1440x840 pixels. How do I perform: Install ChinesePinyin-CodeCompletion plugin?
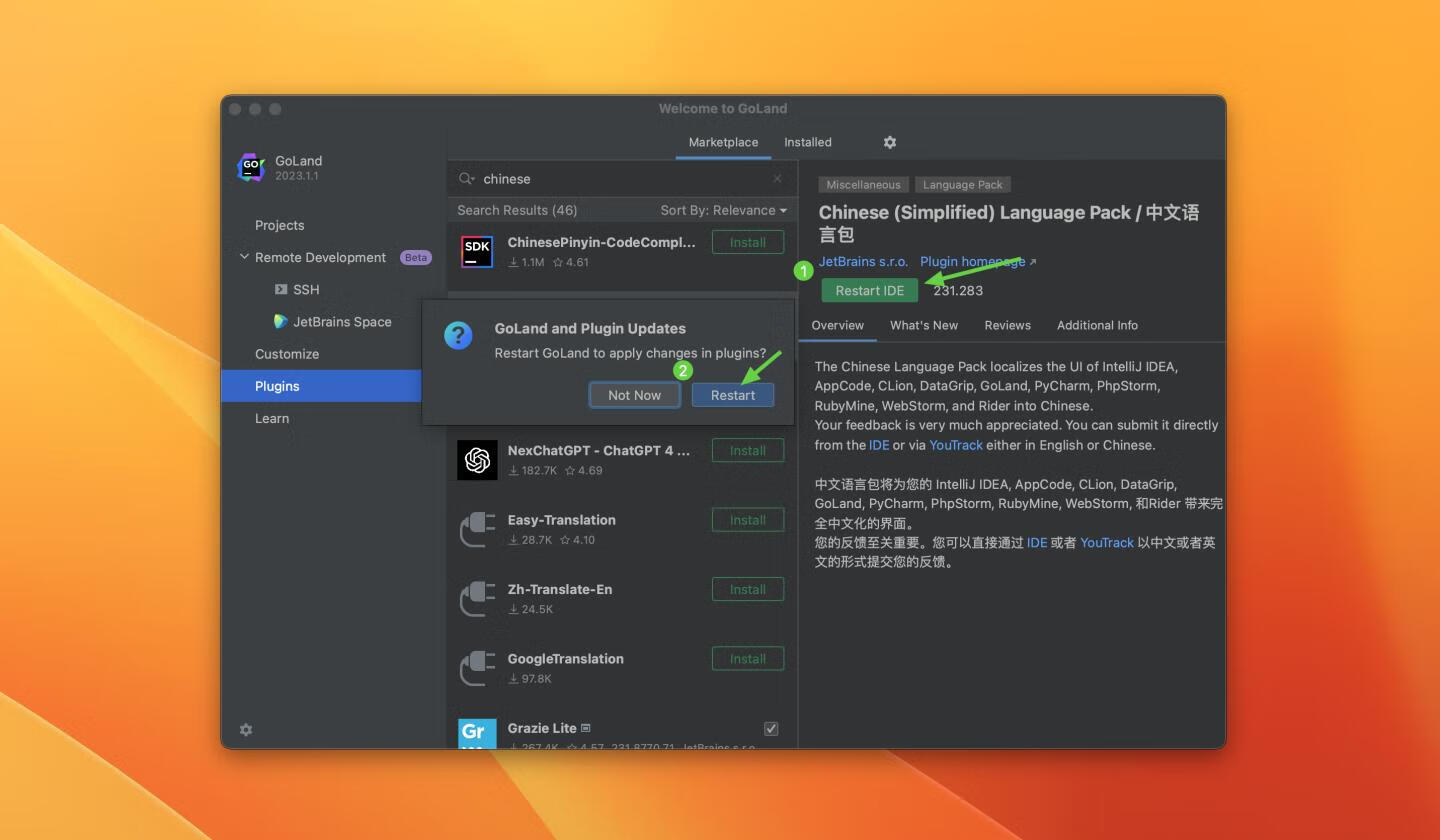pos(748,242)
